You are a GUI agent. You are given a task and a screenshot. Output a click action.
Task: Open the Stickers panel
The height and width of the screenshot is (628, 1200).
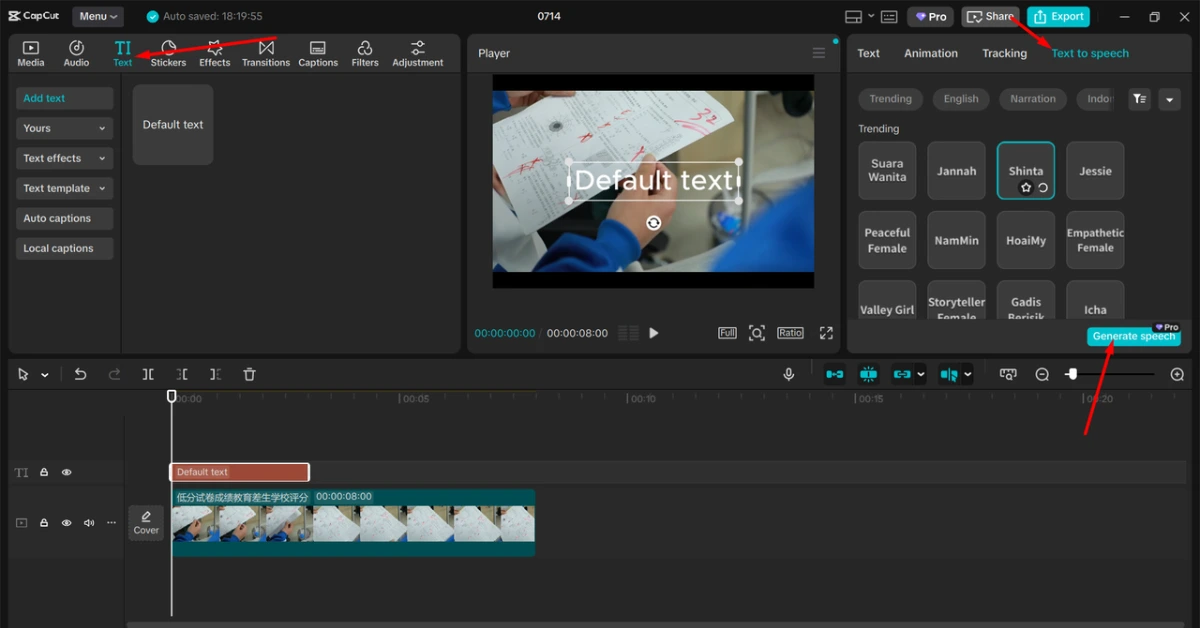pos(168,53)
